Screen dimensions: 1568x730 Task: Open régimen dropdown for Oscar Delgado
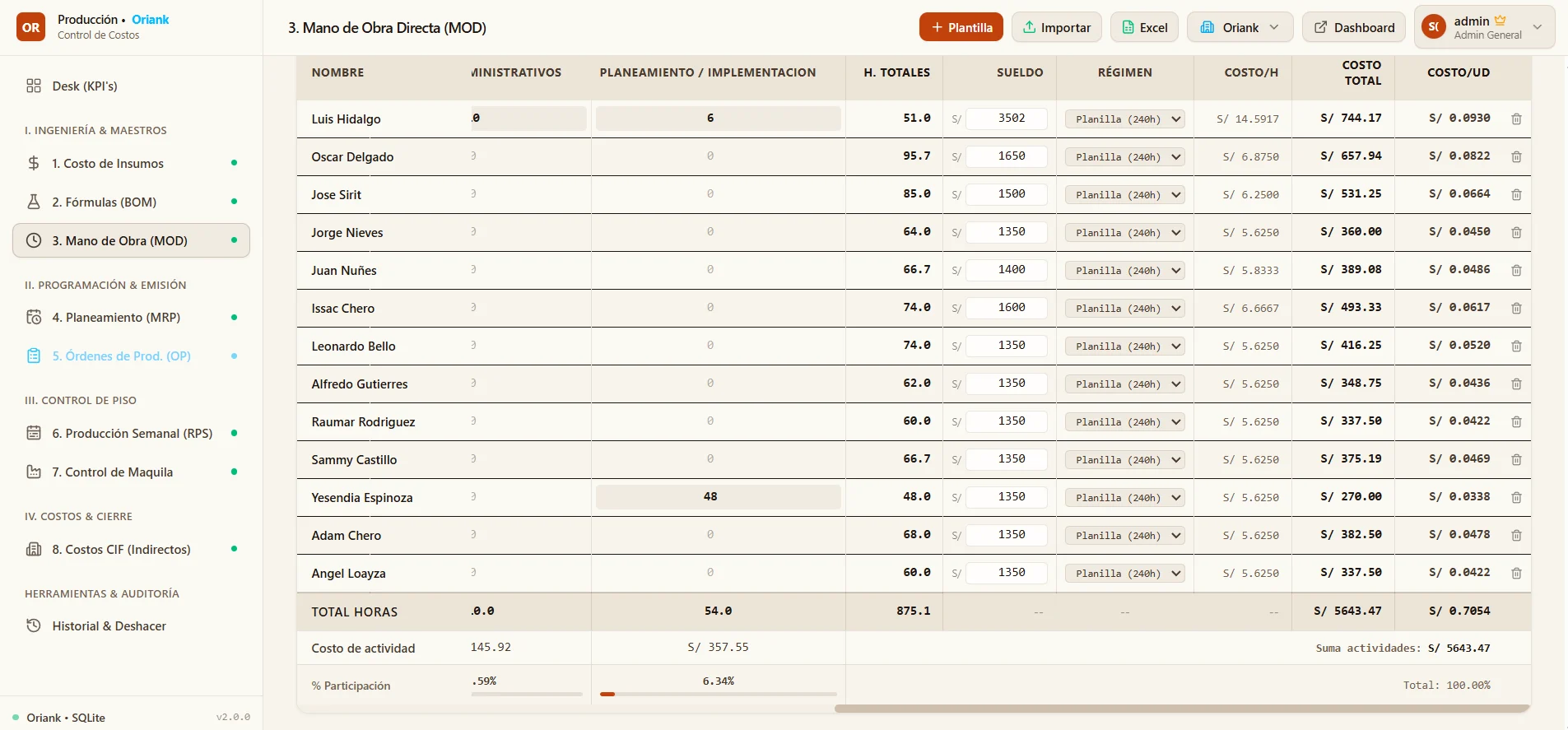click(1124, 156)
